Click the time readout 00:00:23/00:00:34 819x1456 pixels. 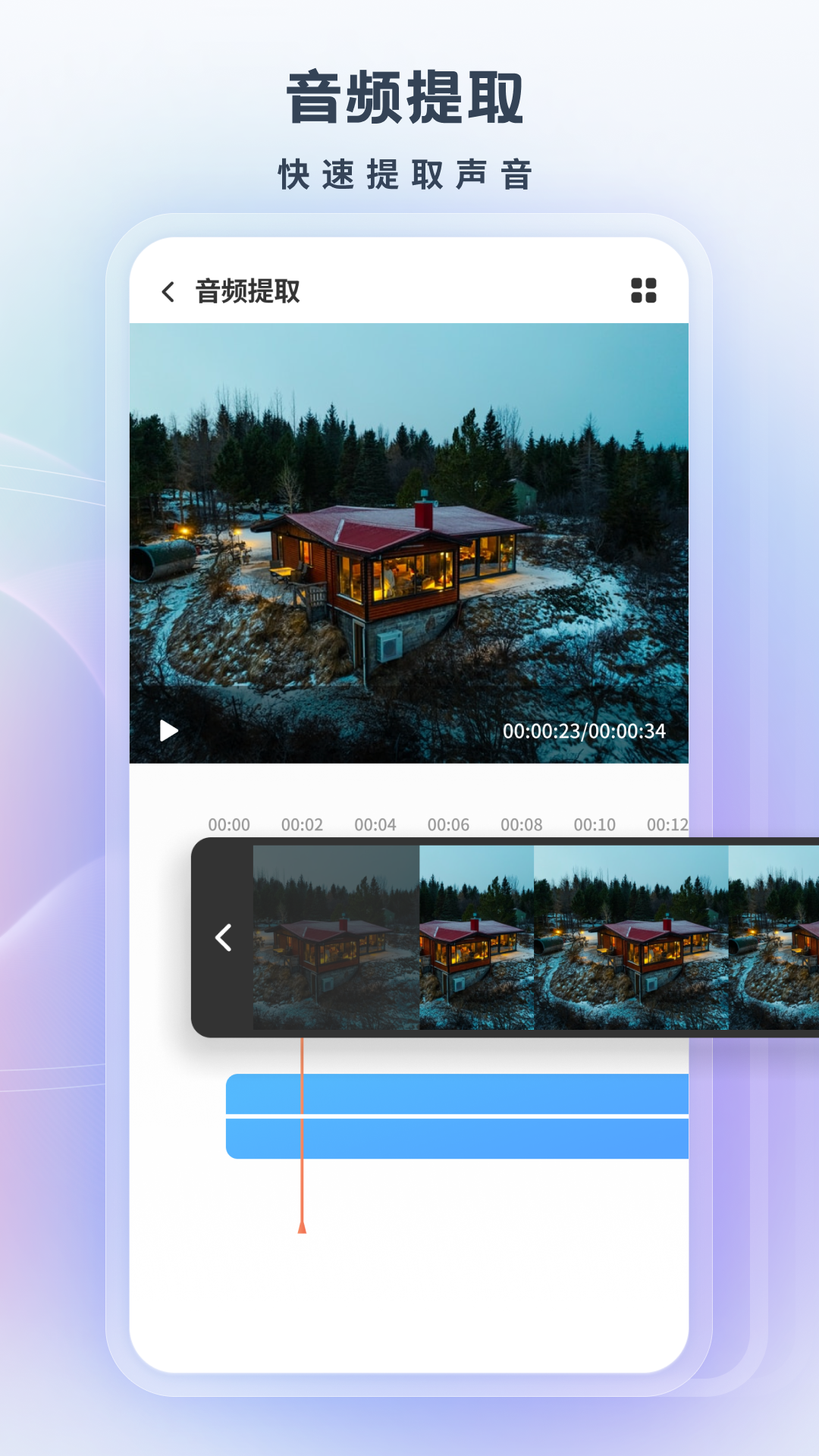pyautogui.click(x=584, y=731)
